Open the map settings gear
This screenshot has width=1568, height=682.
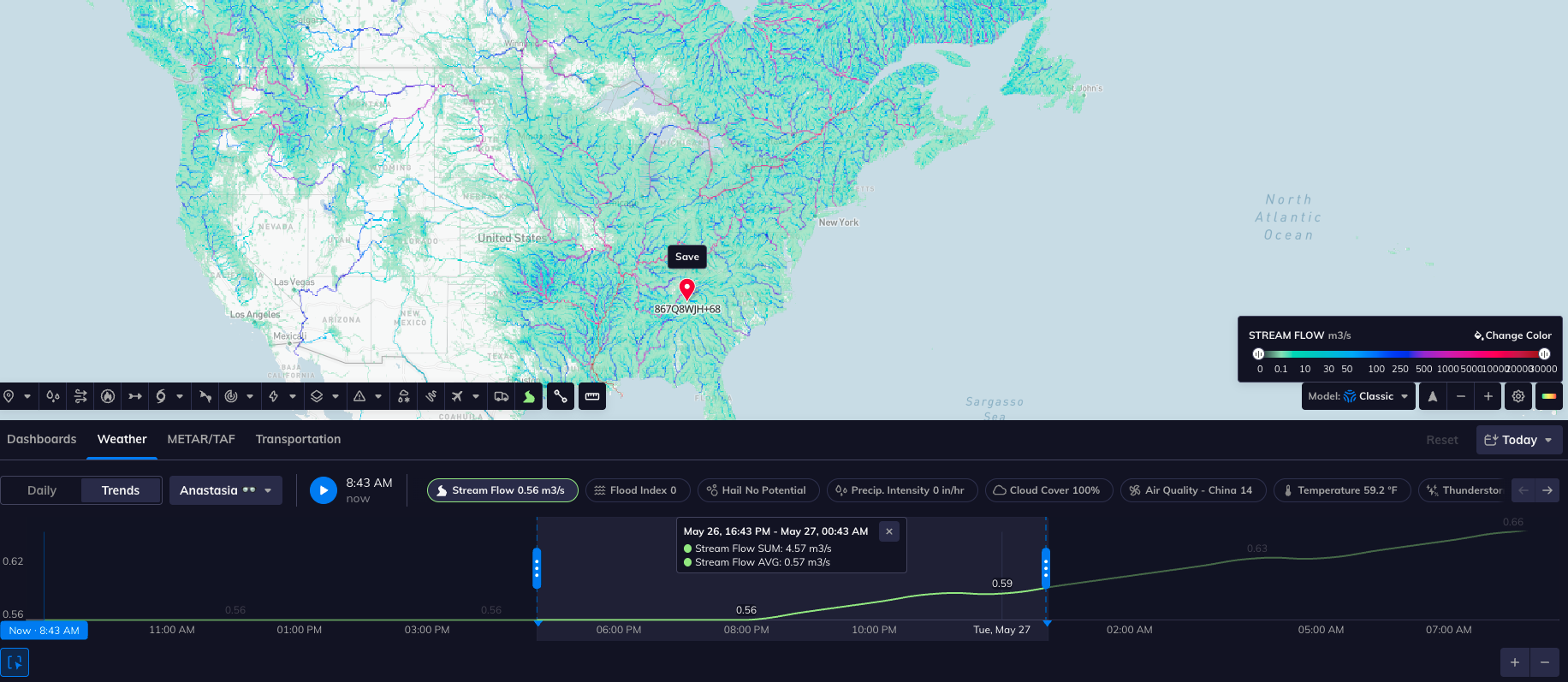pos(1518,396)
